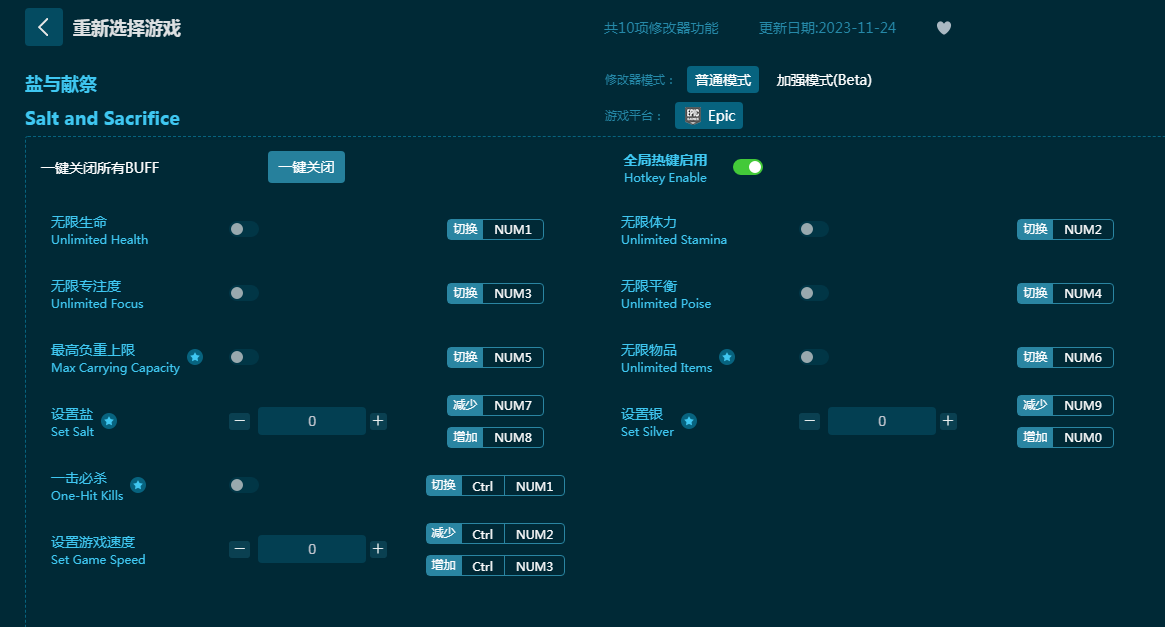Toggle Unlimited Health switch
The image size is (1165, 627).
(x=244, y=230)
